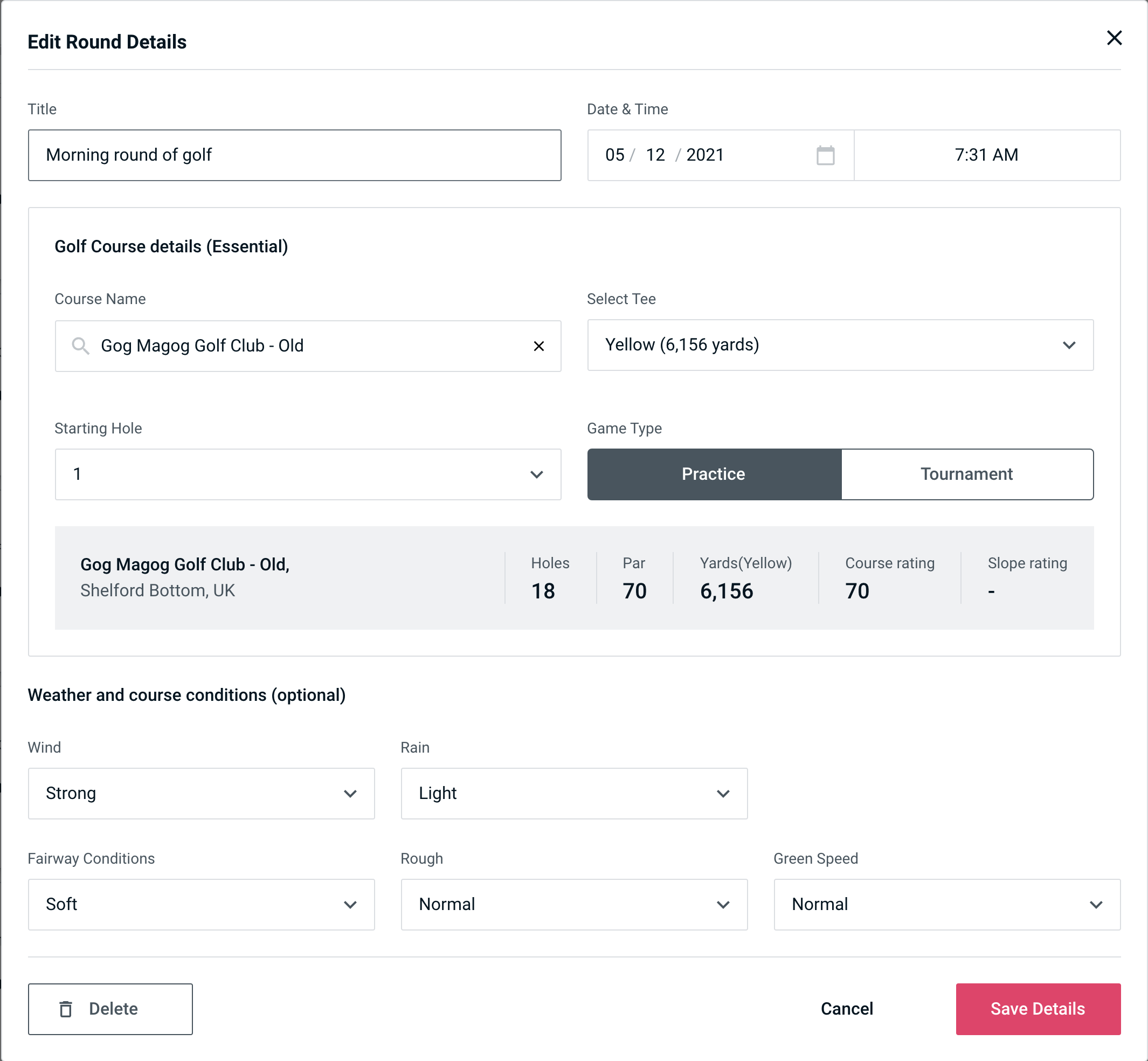The image size is (1148, 1061).
Task: Select the Rough dropdown option
Action: [x=574, y=905]
